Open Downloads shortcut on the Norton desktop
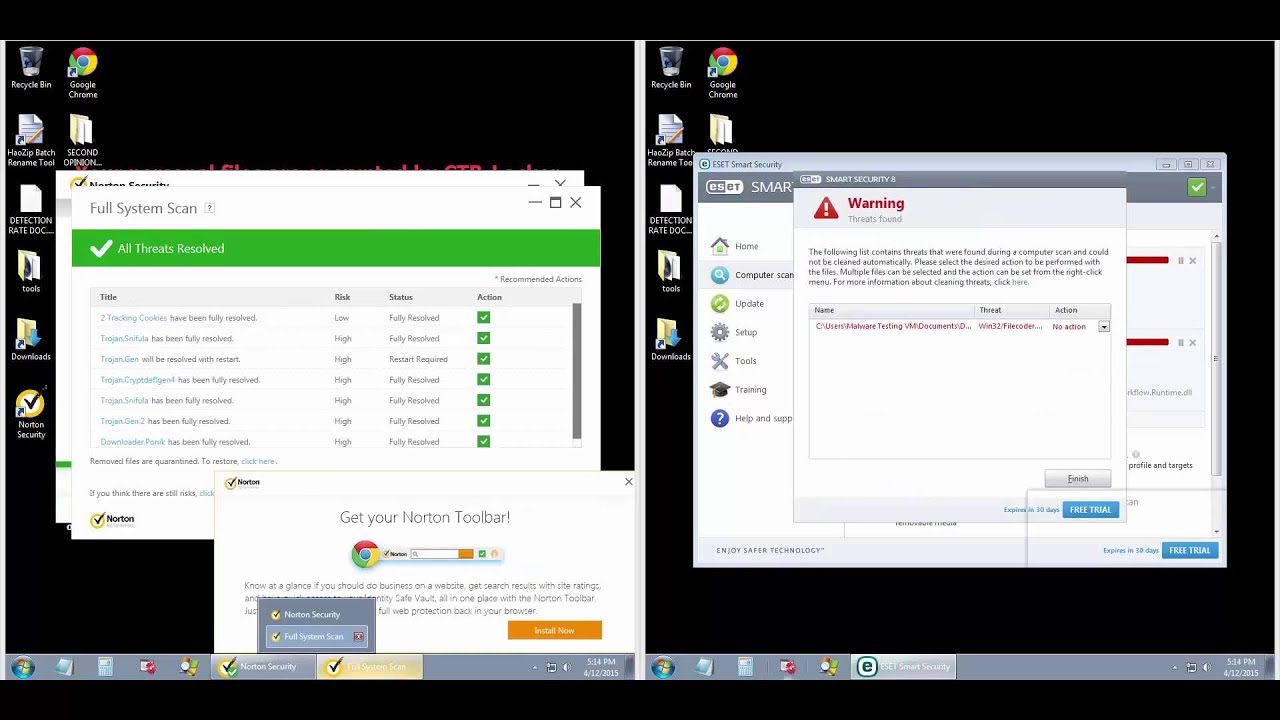 coord(31,340)
